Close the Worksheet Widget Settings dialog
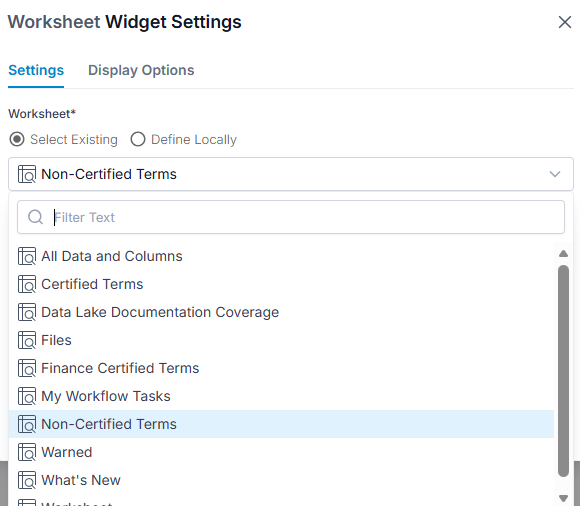This screenshot has width=580, height=506. pos(564,22)
